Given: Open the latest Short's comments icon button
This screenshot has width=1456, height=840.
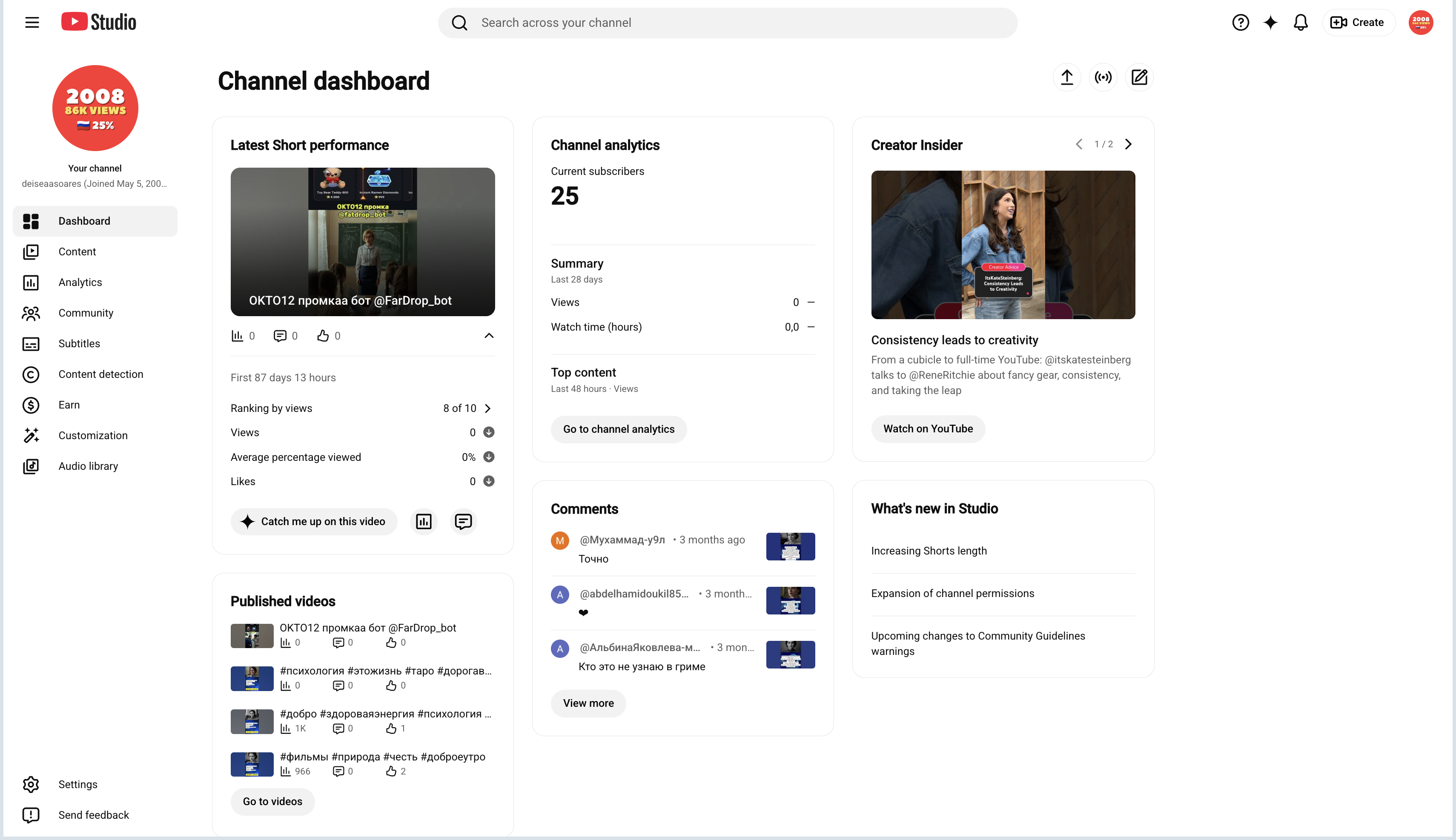Looking at the screenshot, I should point(463,522).
